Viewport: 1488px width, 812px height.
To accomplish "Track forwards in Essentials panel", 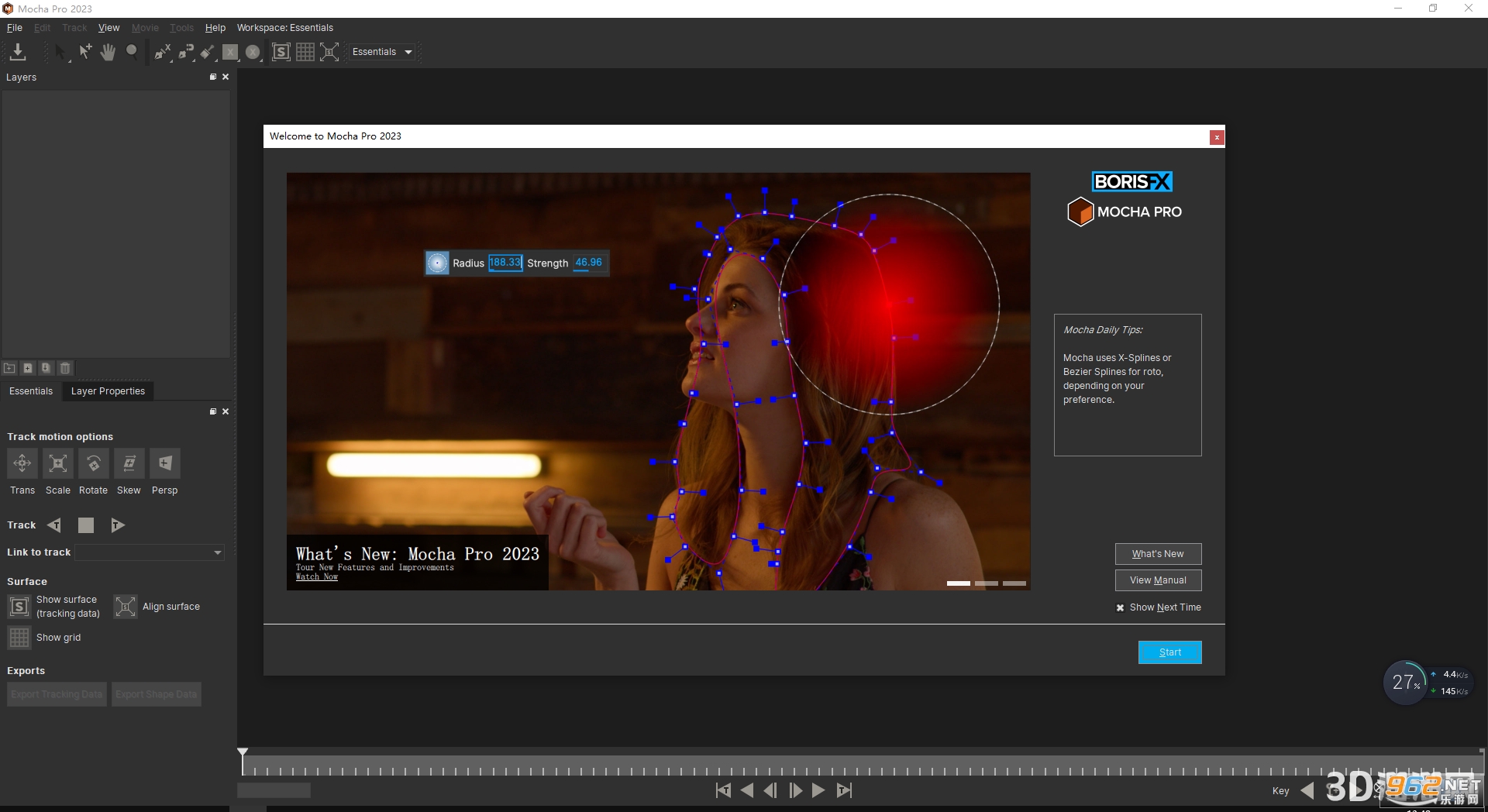I will tap(118, 525).
